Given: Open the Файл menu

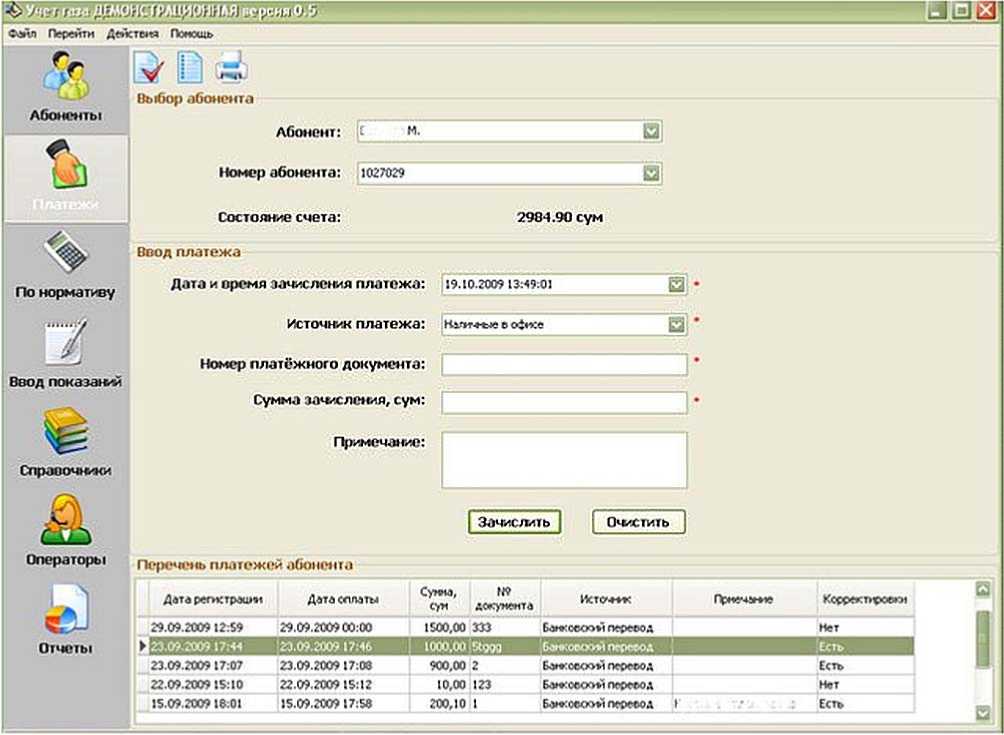Looking at the screenshot, I should coord(22,33).
